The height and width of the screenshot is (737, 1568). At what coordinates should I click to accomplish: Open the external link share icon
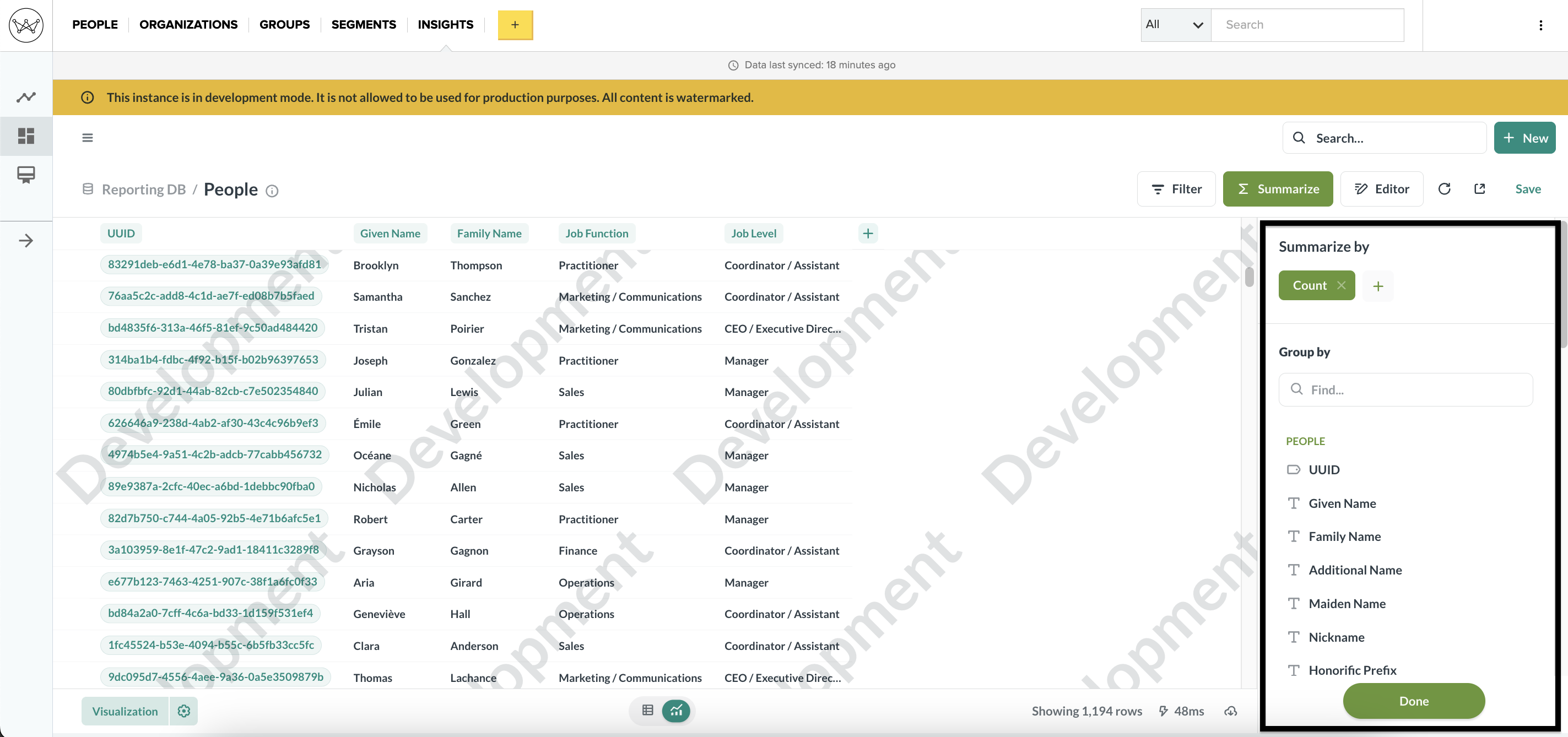[1480, 189]
